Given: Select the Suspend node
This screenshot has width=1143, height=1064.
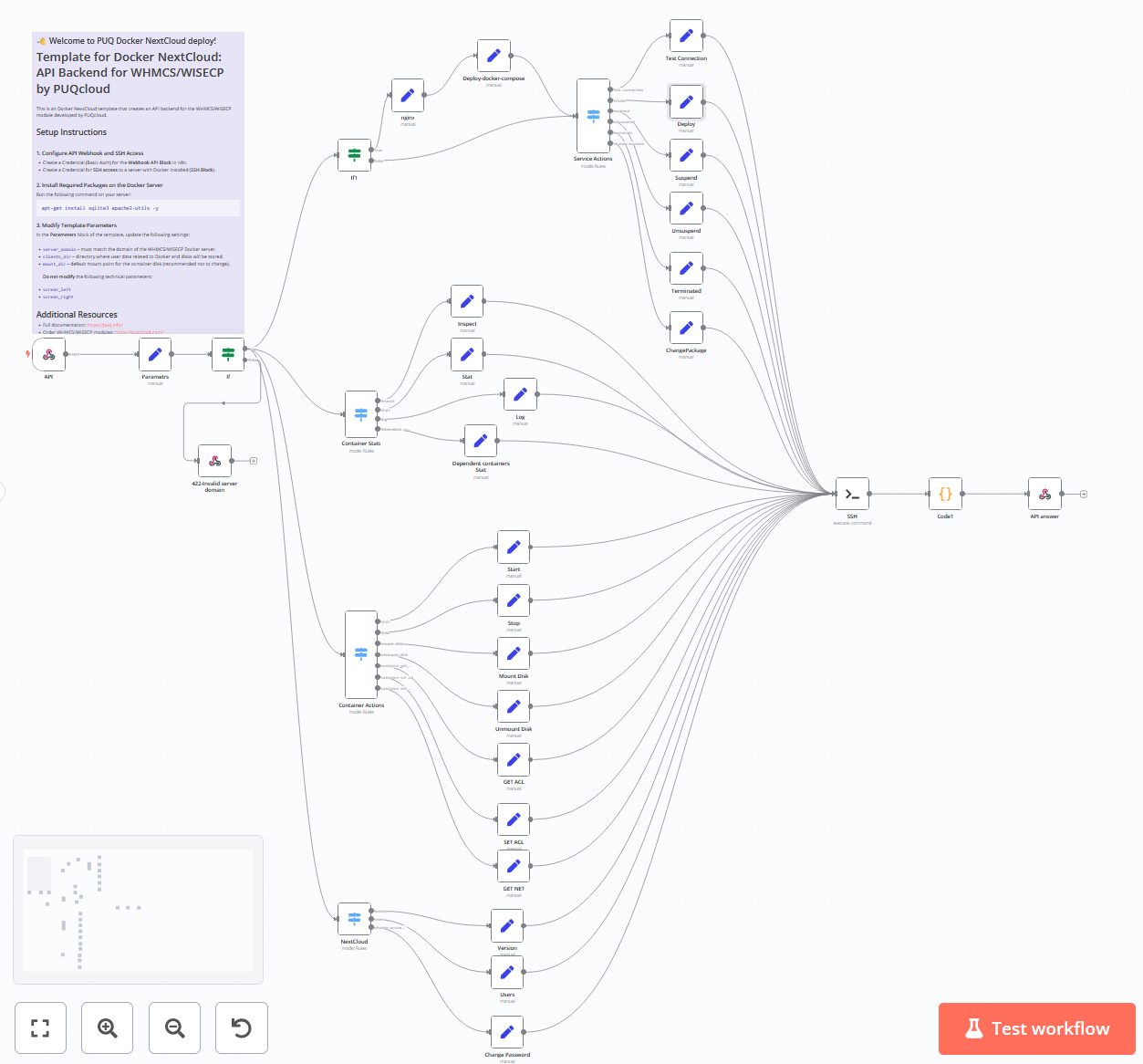Looking at the screenshot, I should point(686,155).
